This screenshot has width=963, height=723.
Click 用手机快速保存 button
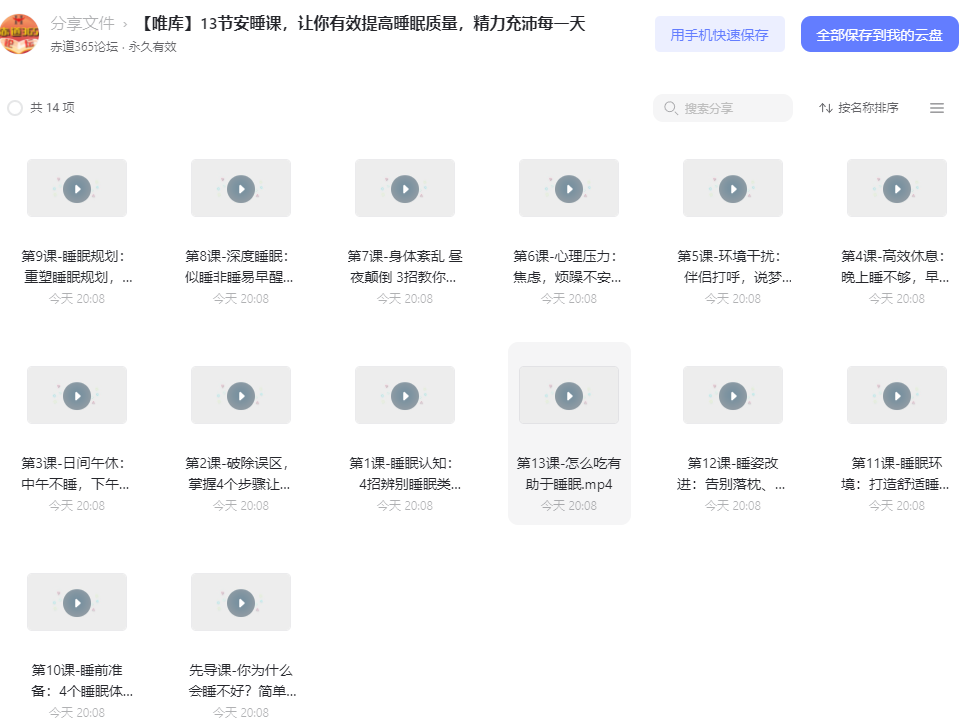719,34
